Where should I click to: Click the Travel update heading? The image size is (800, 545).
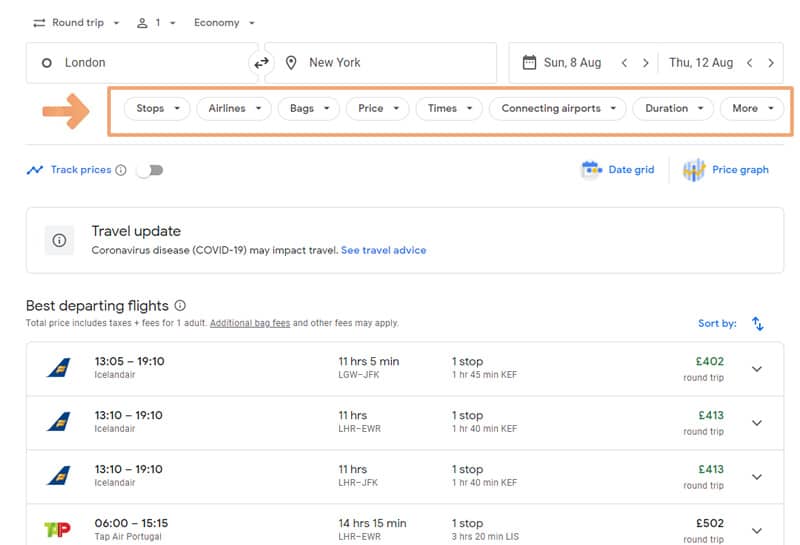136,231
